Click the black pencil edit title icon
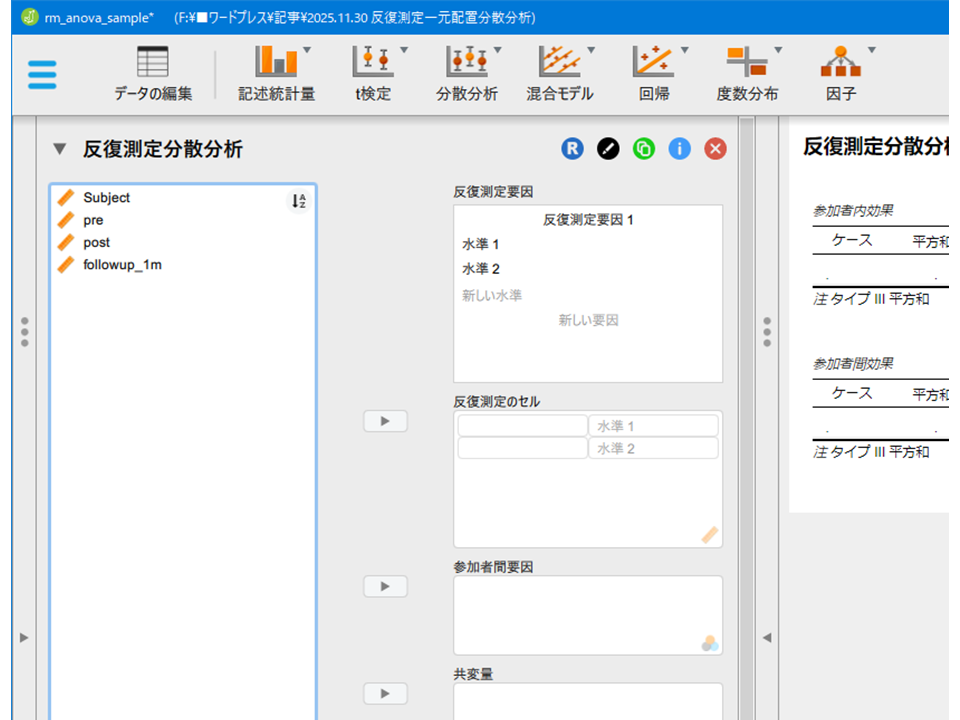The width and height of the screenshot is (960, 720). [x=608, y=149]
